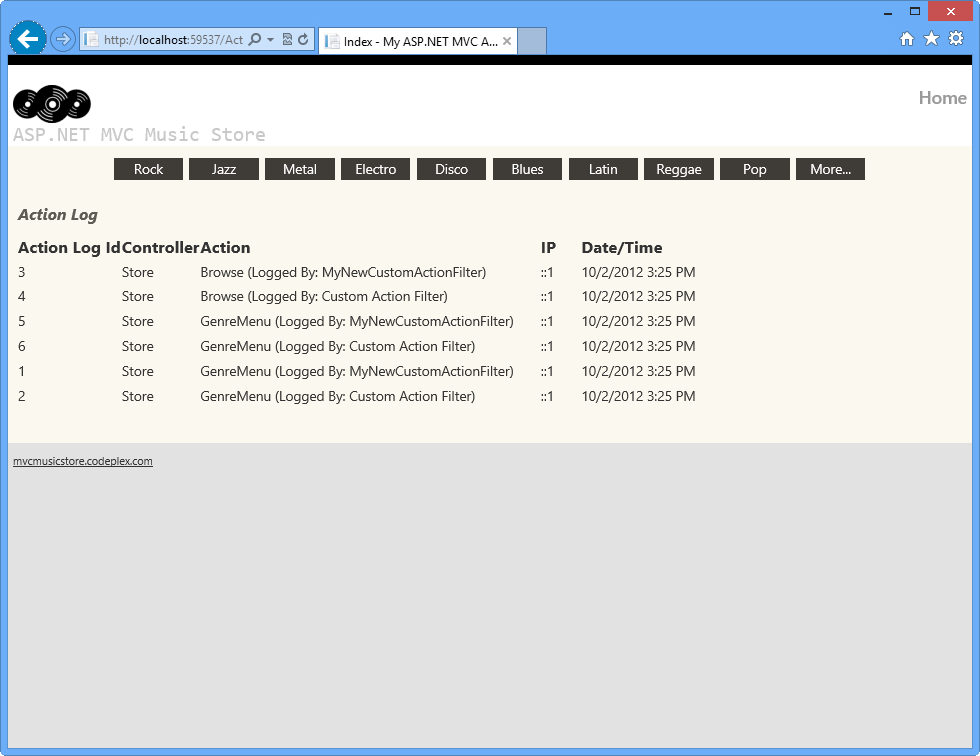Screen dimensions: 980x756
Task: Open the Electro genre page
Action: [375, 169]
